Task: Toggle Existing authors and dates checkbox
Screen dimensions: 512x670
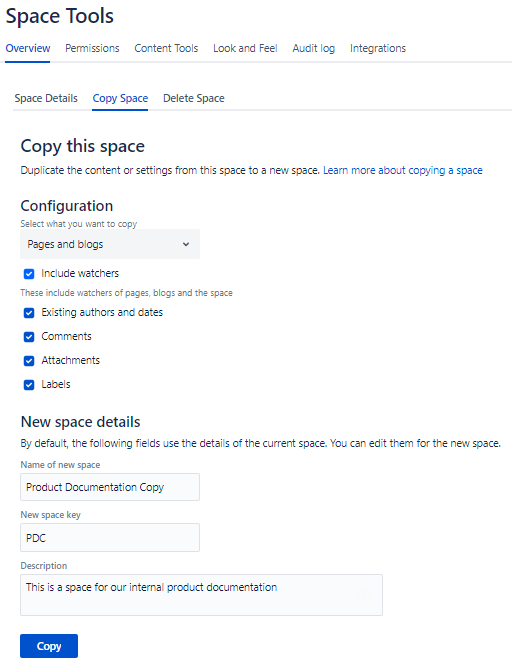Action: (29, 313)
